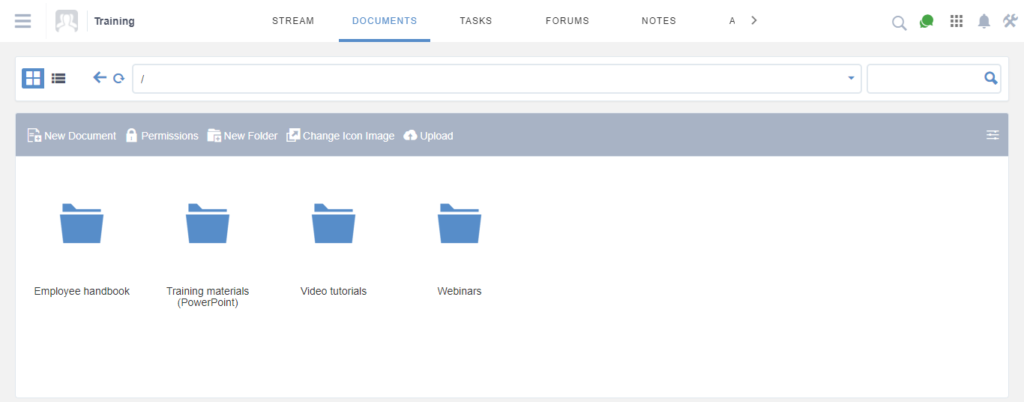Open Permissions for this folder
1024x402 pixels.
coord(162,136)
